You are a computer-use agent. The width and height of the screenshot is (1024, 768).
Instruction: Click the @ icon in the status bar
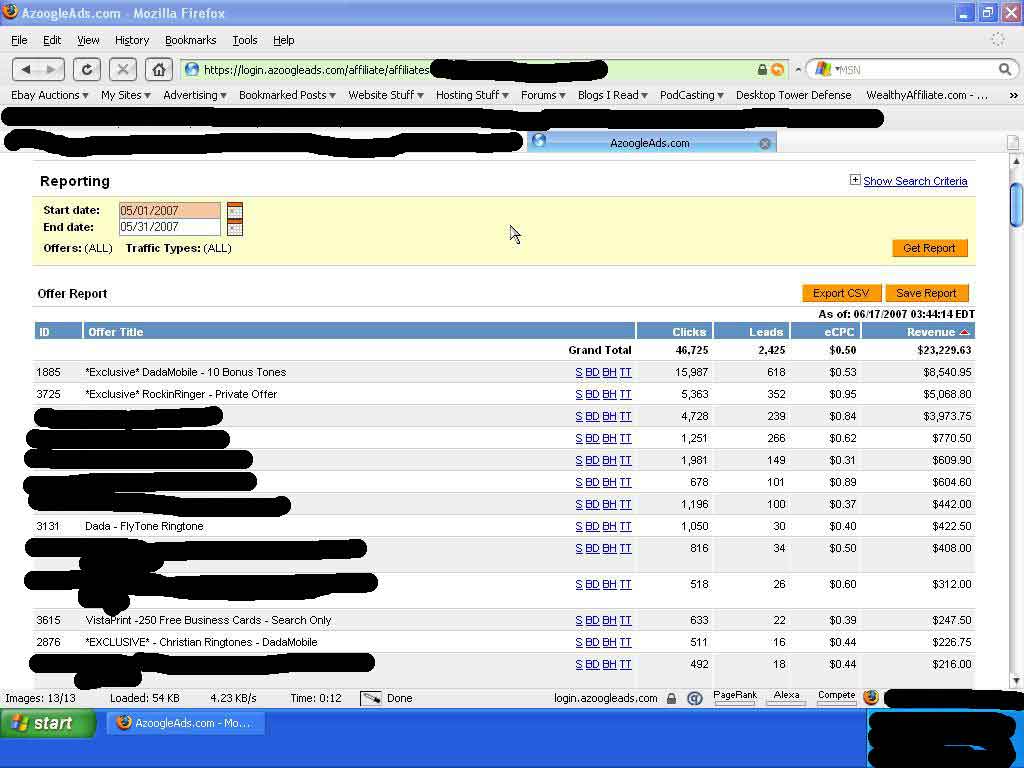coord(695,698)
